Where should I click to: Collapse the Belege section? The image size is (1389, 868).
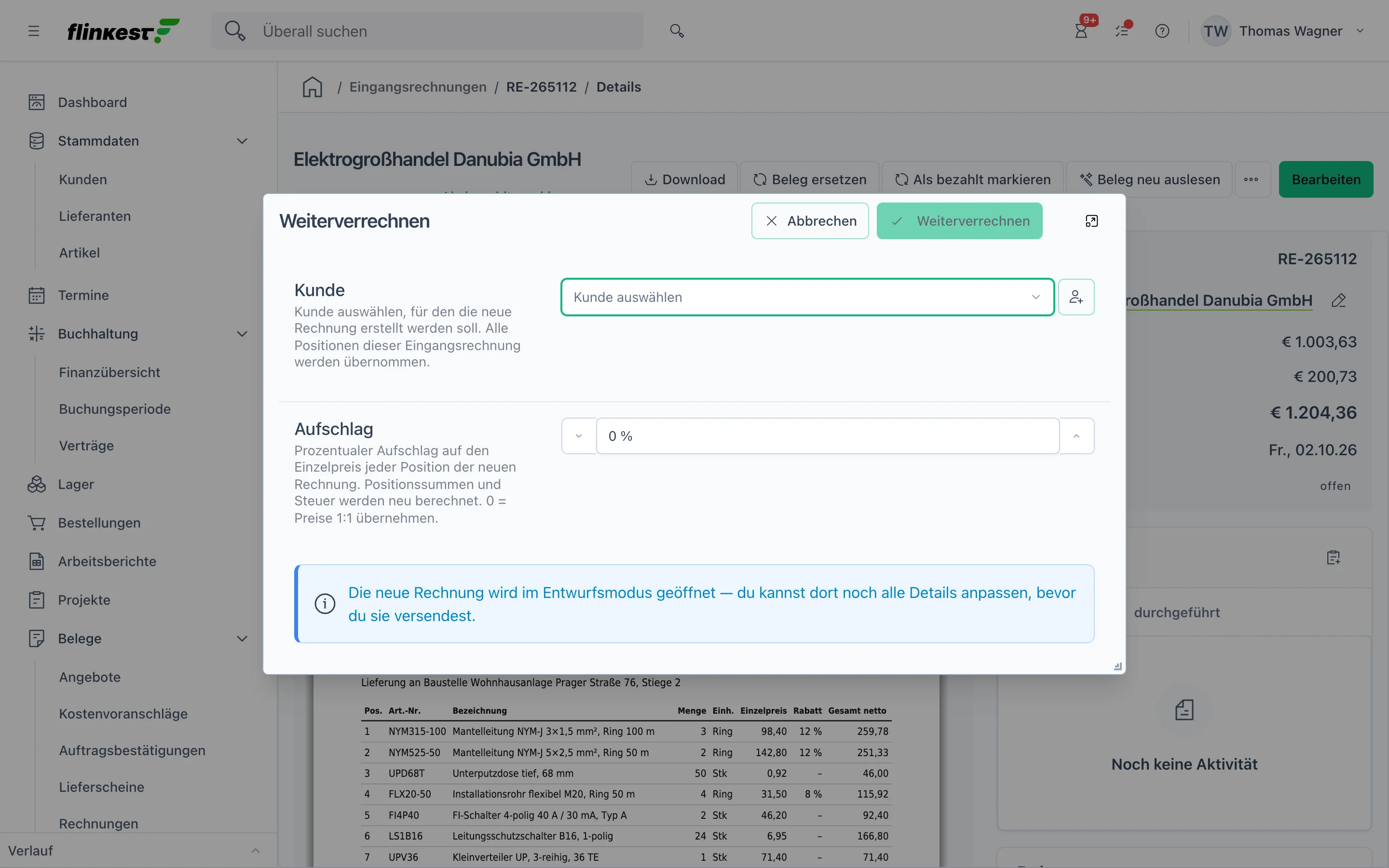tap(242, 639)
